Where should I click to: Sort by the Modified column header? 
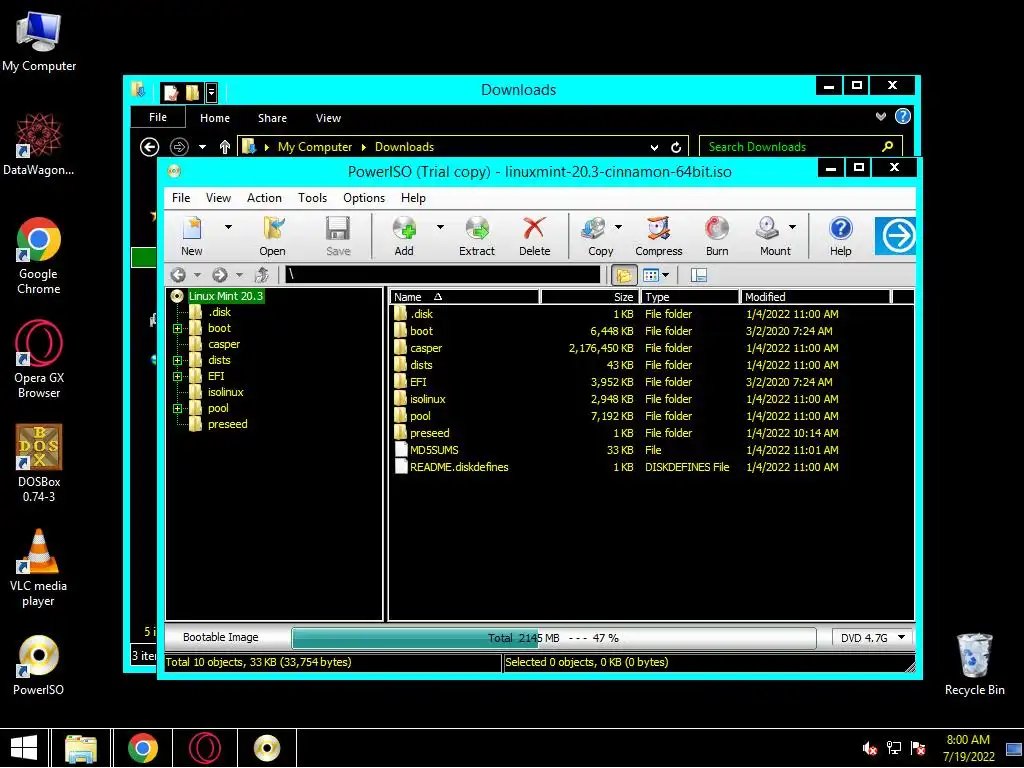coord(816,297)
